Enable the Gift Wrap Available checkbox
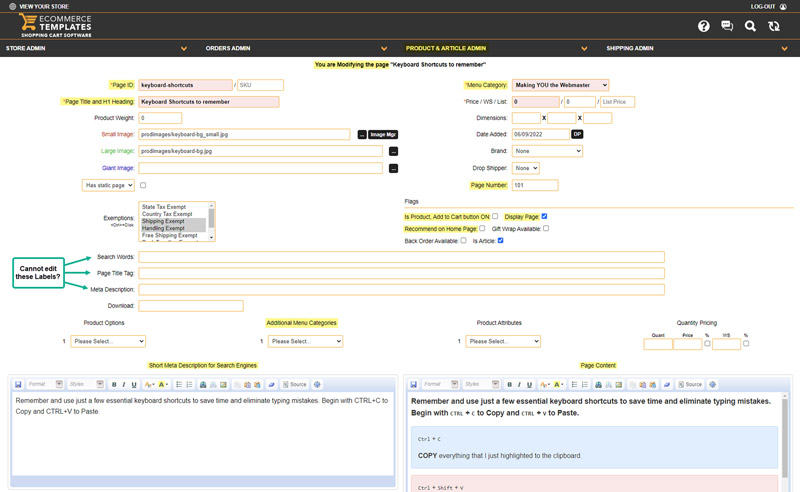The width and height of the screenshot is (800, 492). pyautogui.click(x=546, y=228)
